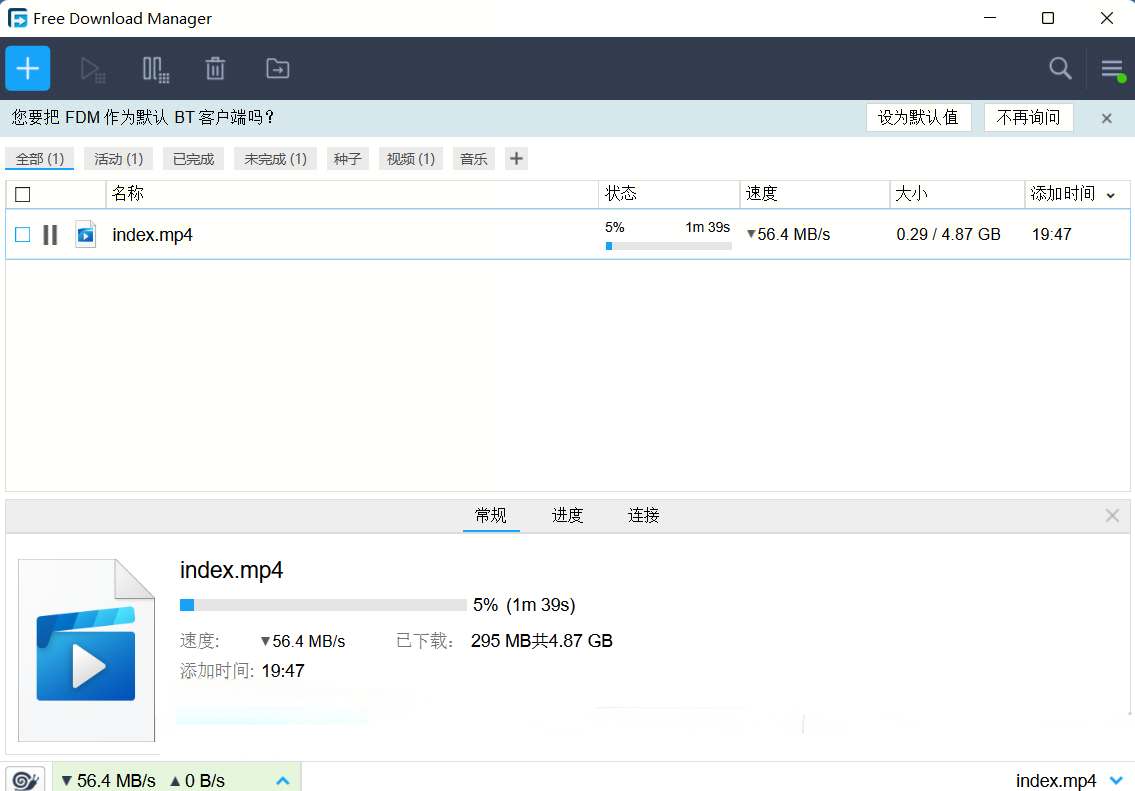Viewport: 1135px width, 791px height.
Task: Click the large video file thumbnail
Action: pos(86,650)
